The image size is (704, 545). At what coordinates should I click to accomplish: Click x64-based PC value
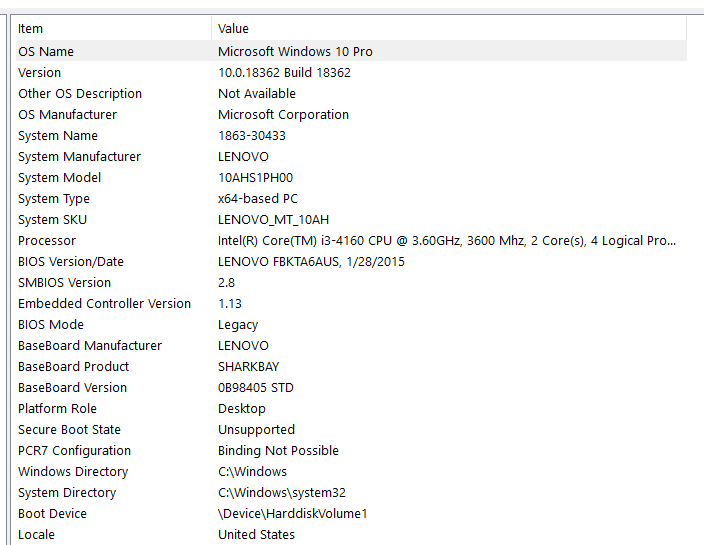(258, 198)
